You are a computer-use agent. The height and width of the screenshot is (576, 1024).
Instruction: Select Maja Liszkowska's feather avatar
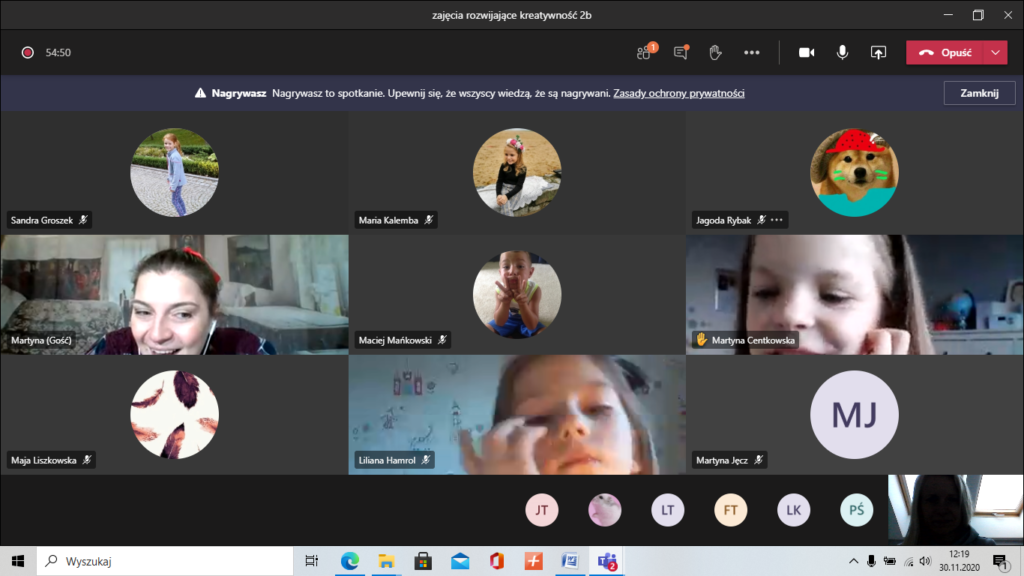[174, 415]
